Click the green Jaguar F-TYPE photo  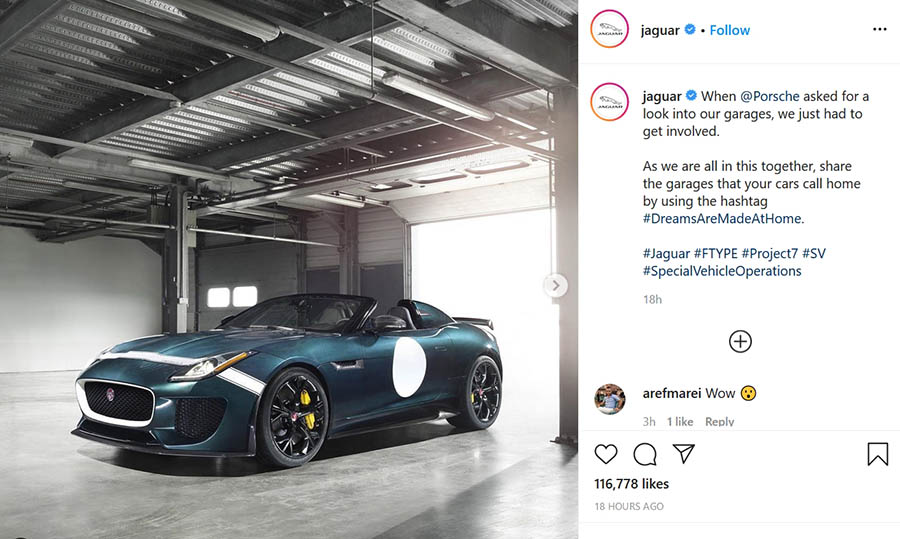289,270
